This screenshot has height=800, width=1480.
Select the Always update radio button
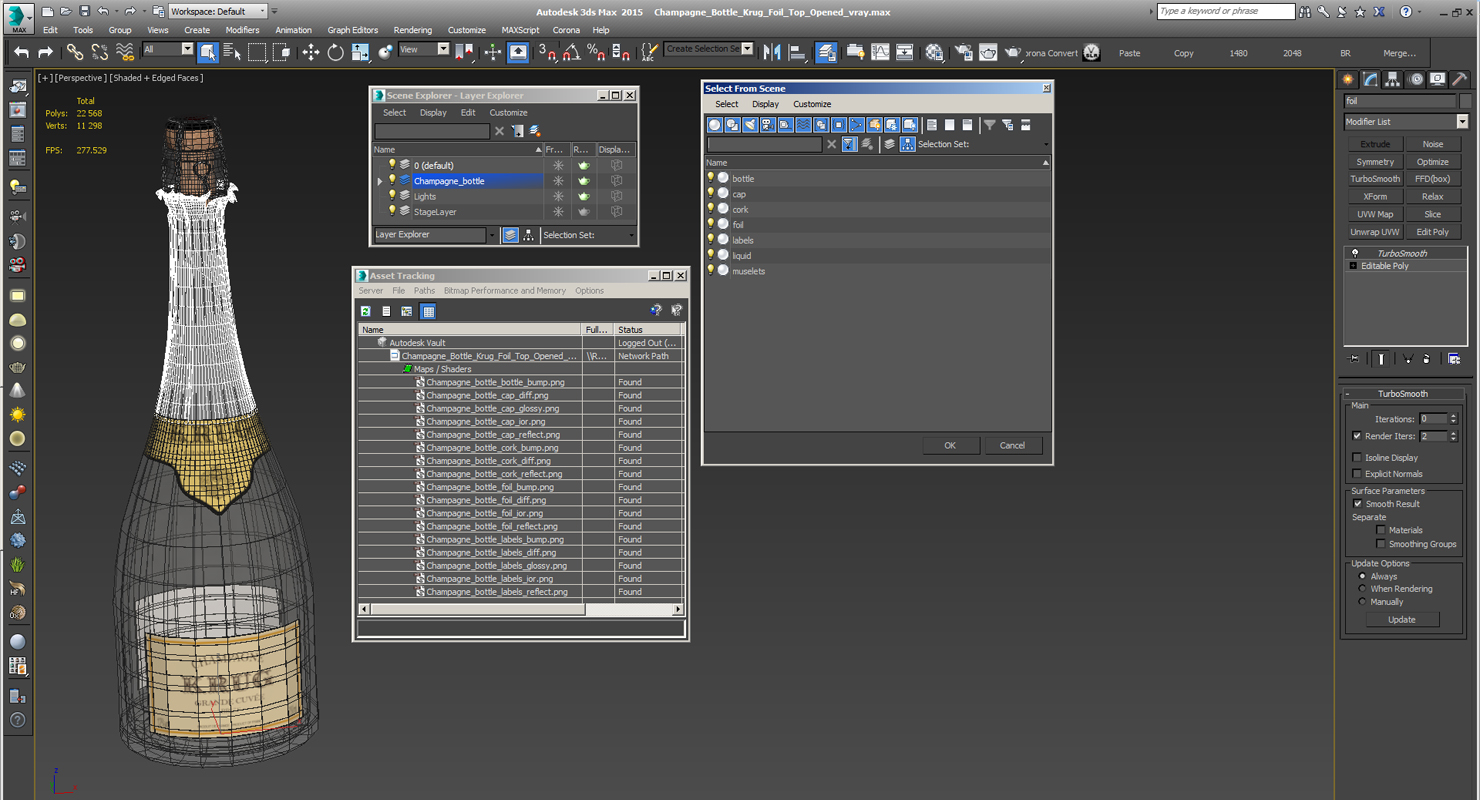pos(1362,576)
